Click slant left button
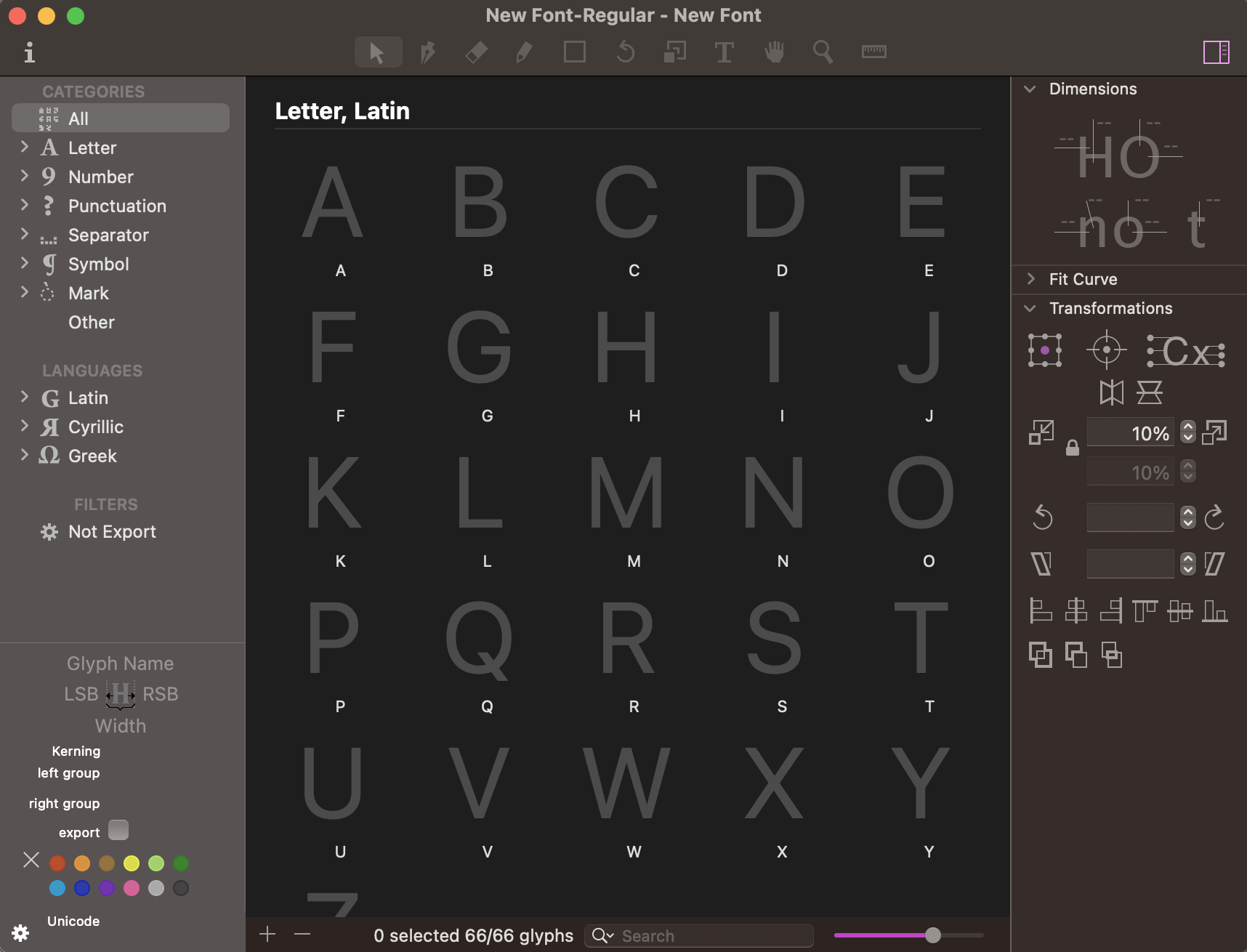This screenshot has width=1247, height=952. click(x=1041, y=563)
